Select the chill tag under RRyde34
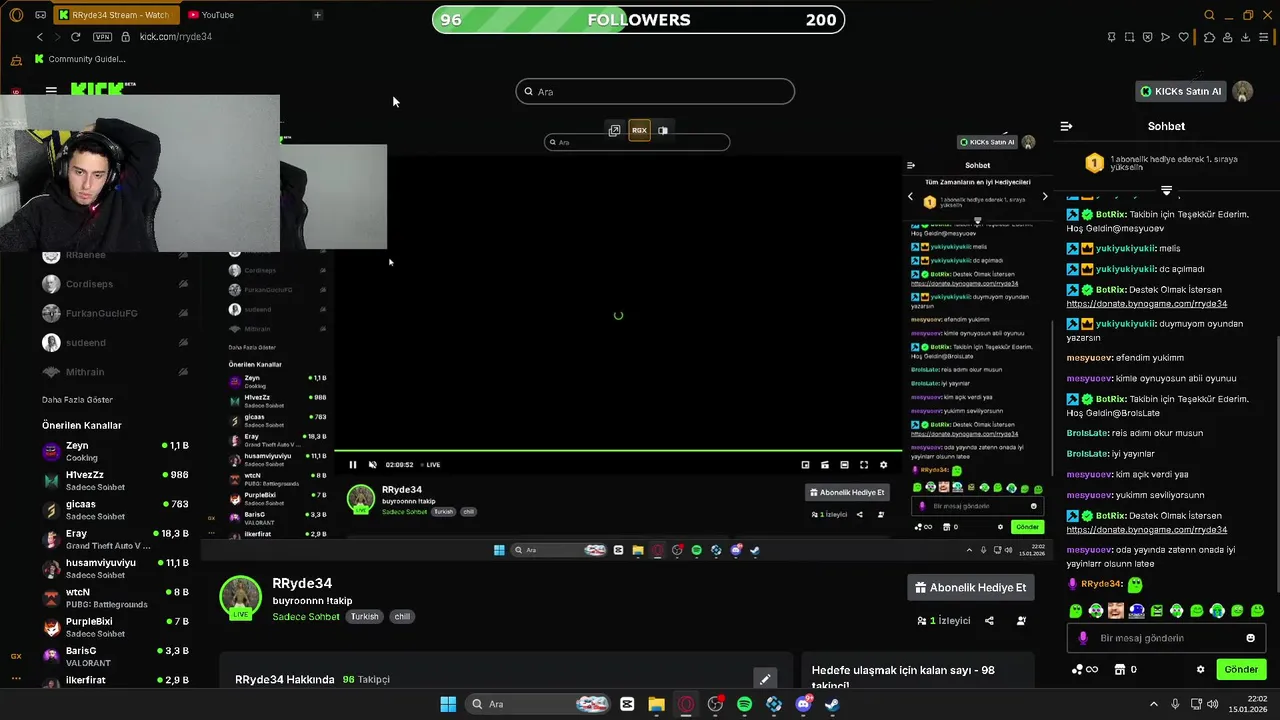 [402, 617]
